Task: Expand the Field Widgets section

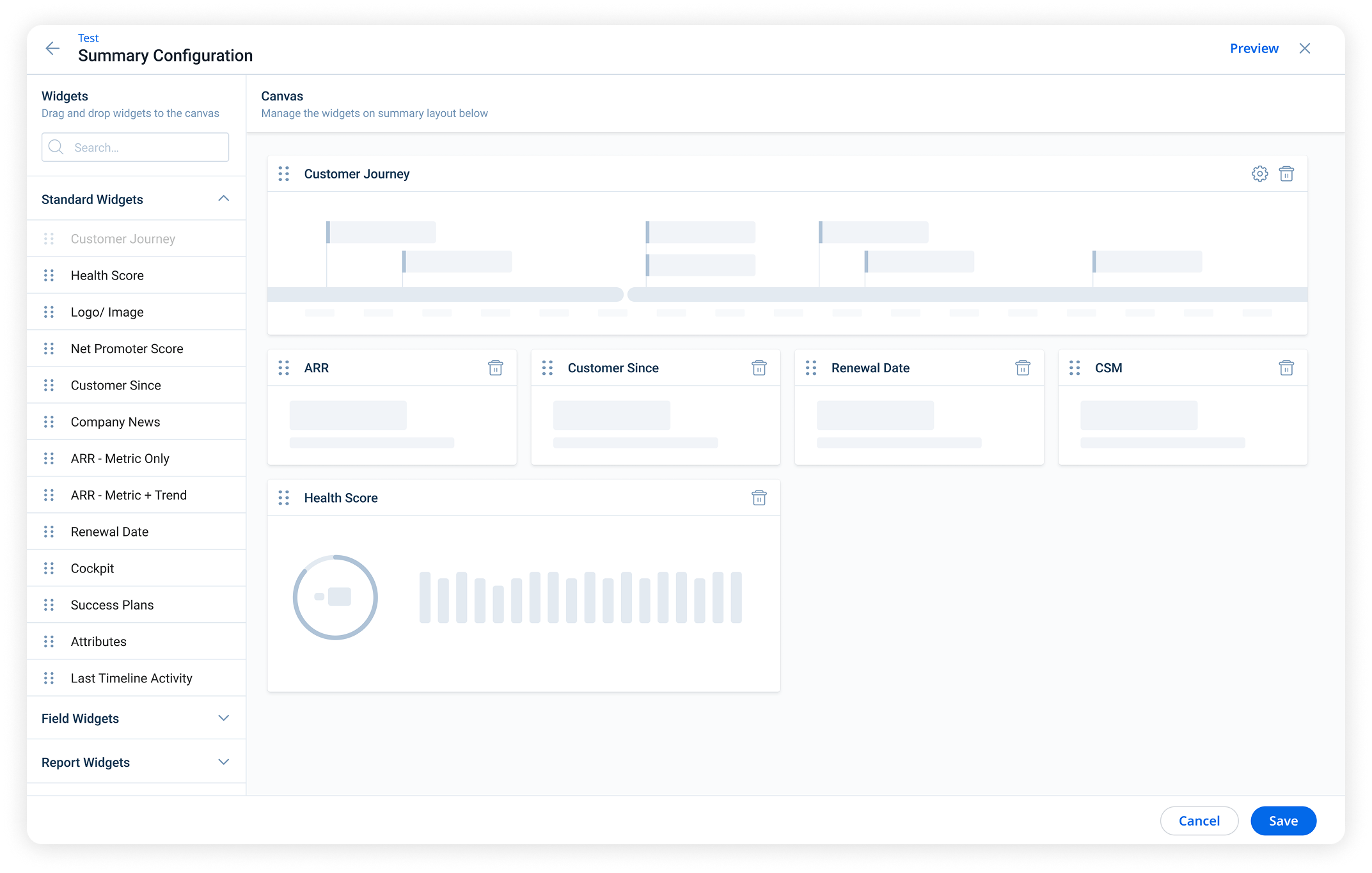Action: point(223,718)
